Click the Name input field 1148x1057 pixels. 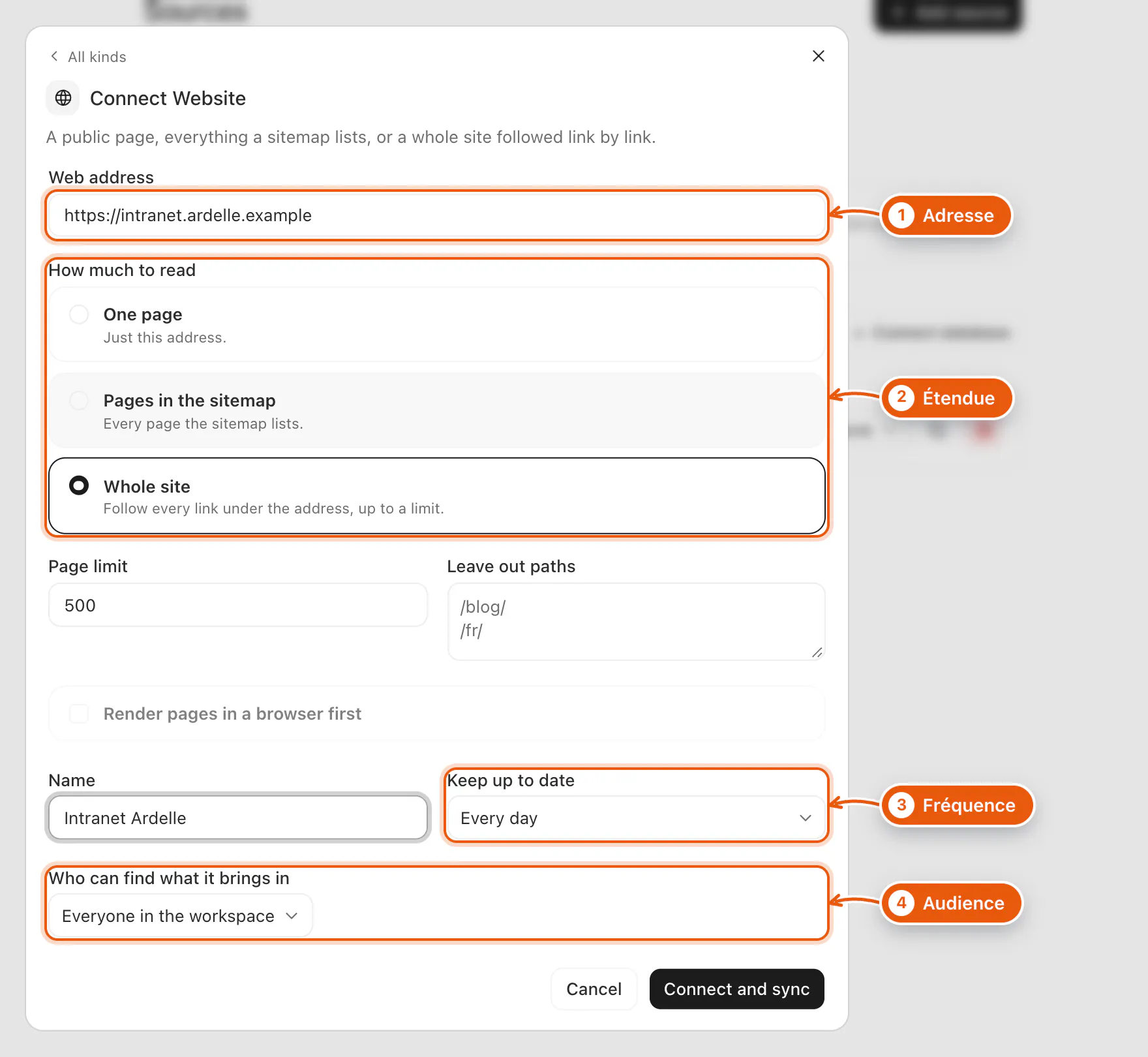[x=238, y=818]
